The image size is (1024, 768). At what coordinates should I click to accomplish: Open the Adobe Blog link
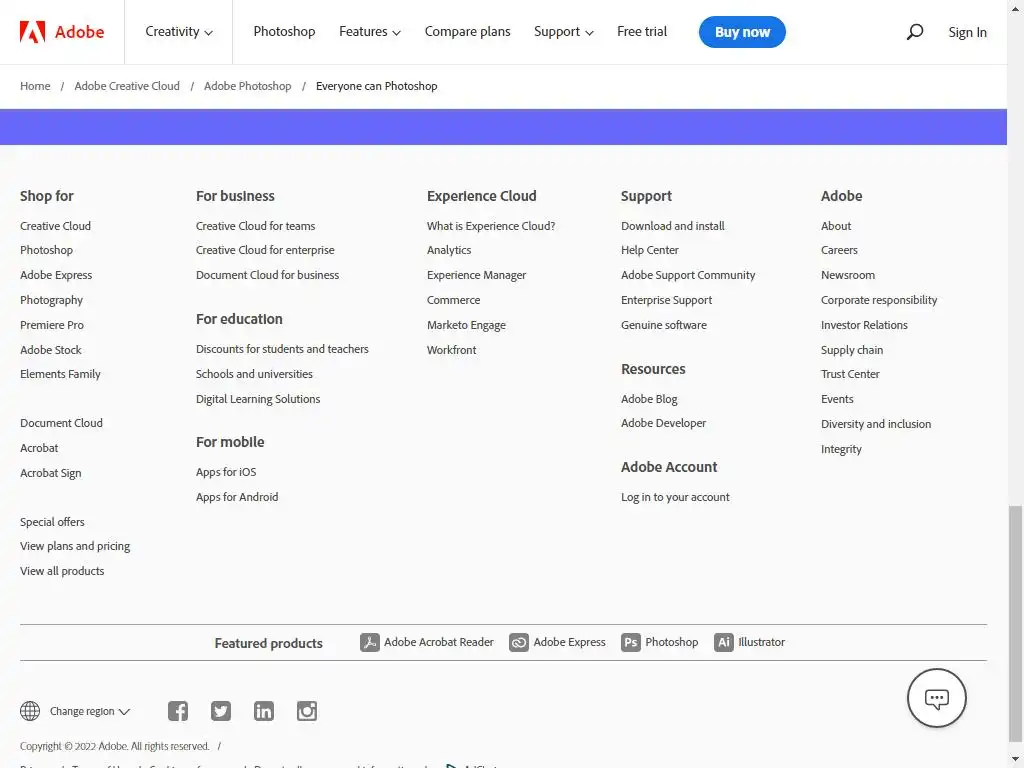pyautogui.click(x=649, y=399)
